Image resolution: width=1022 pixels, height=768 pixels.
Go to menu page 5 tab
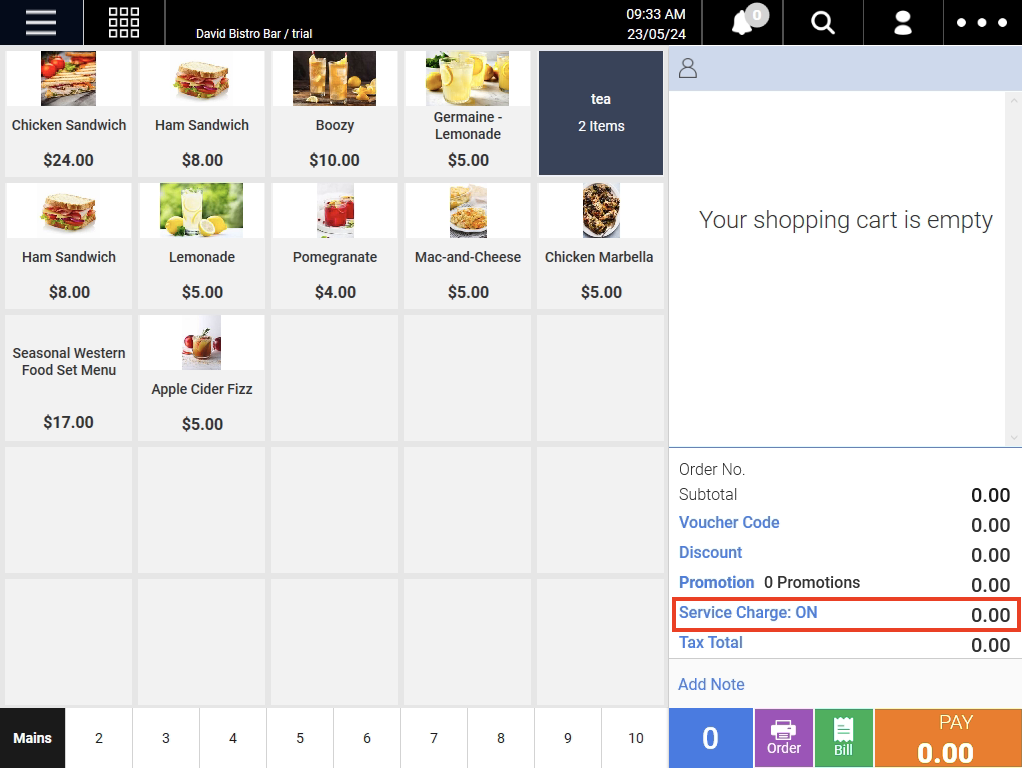[x=300, y=738]
